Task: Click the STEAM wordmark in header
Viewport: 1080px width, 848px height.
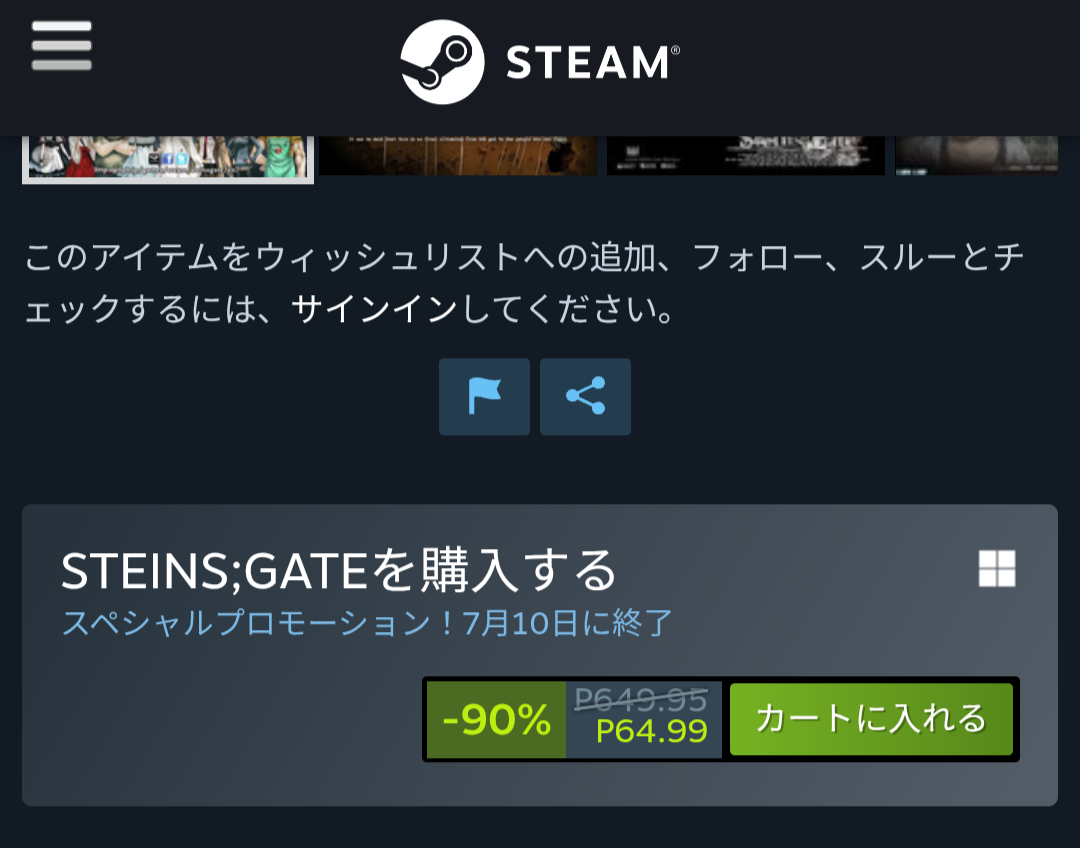Action: point(593,63)
